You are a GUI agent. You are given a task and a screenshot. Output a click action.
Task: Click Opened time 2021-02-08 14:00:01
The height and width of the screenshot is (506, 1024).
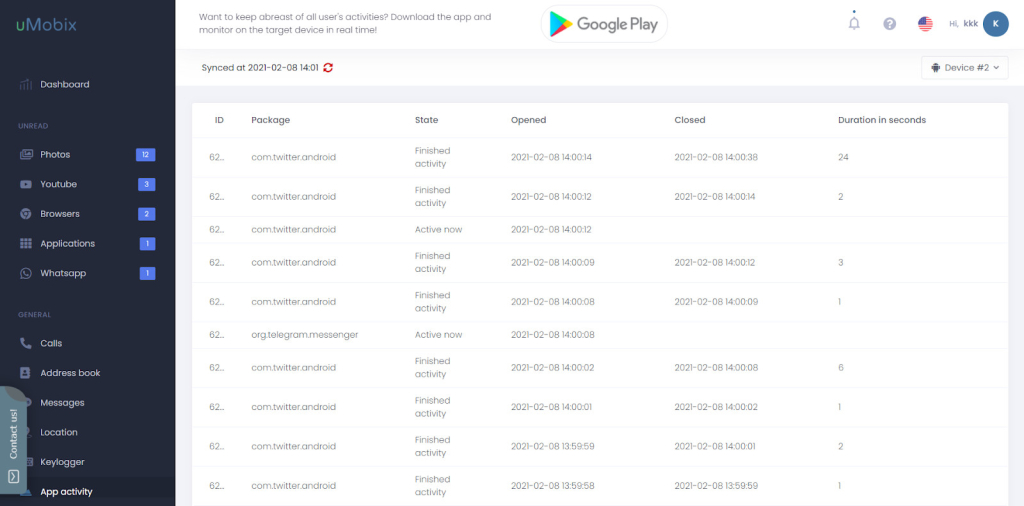551,407
